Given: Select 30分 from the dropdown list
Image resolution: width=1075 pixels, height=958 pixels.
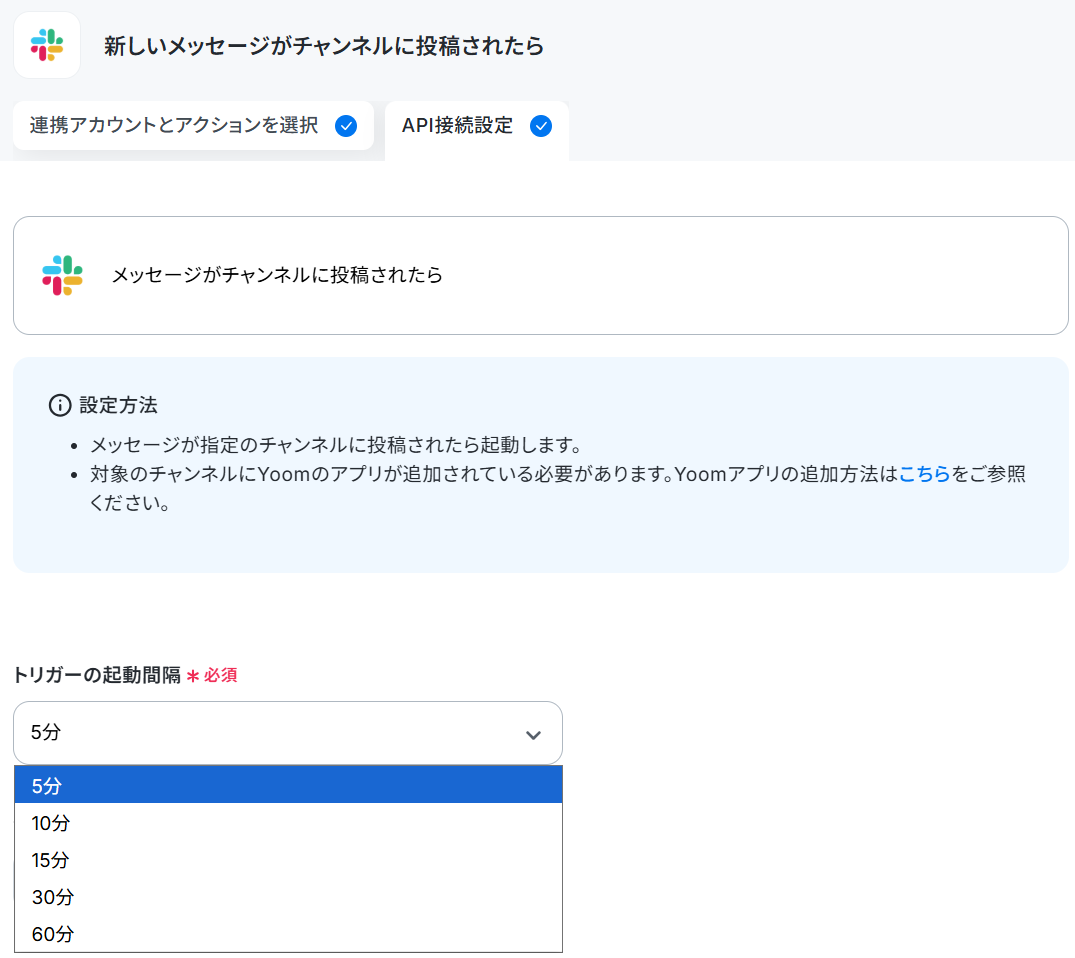Looking at the screenshot, I should (x=288, y=896).
